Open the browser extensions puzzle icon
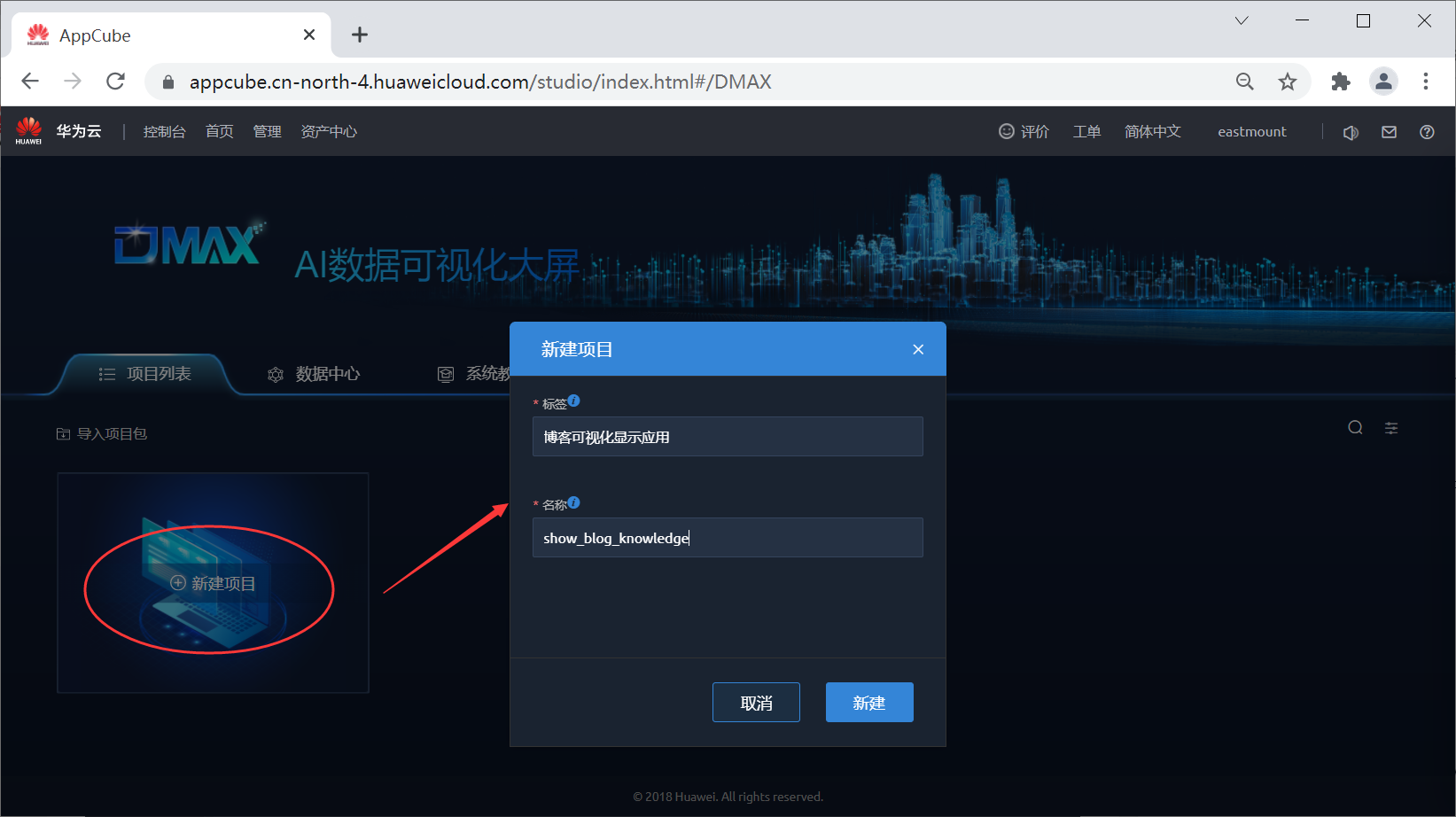The width and height of the screenshot is (1456, 817). [x=1341, y=82]
